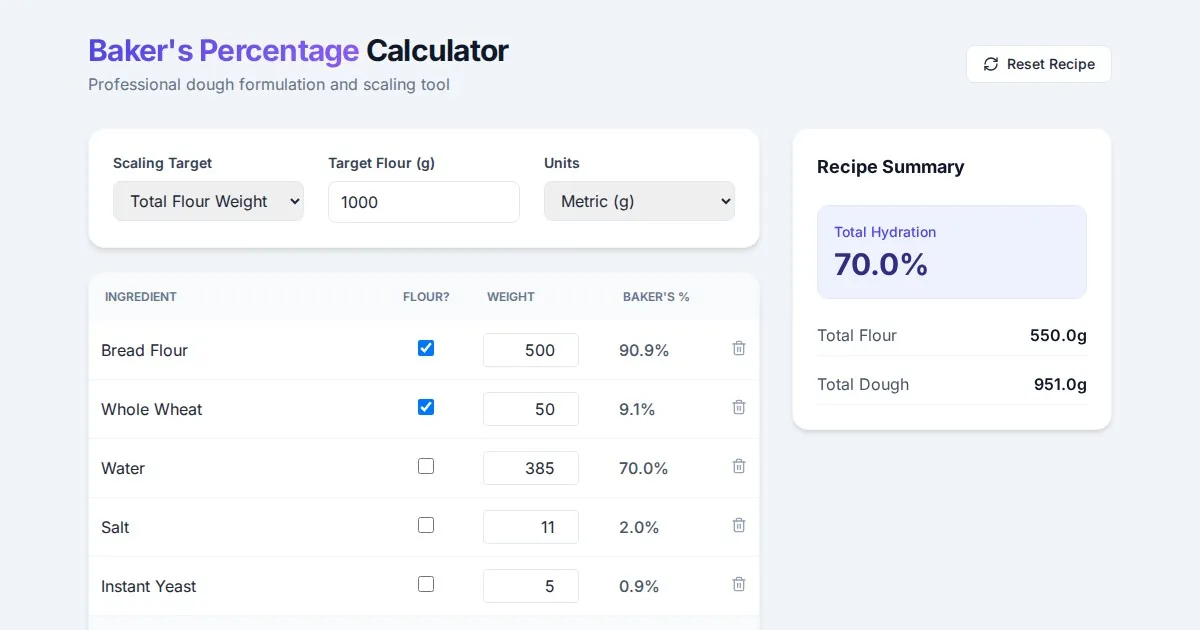
Task: Click the Total Hydration summary card
Action: pyautogui.click(x=951, y=252)
